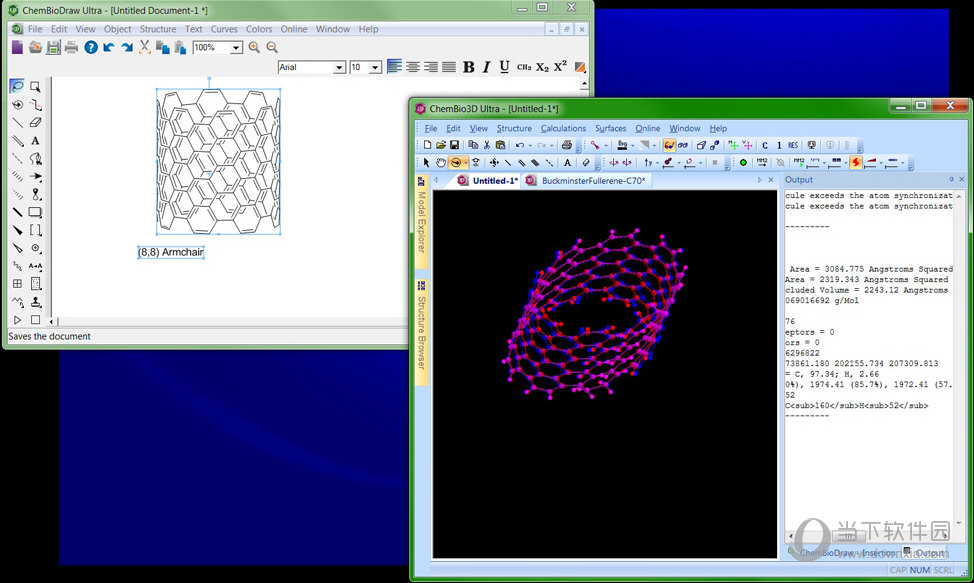The height and width of the screenshot is (583, 974).
Task: Click the ChemBioDraw text color swatch
Action: point(580,67)
